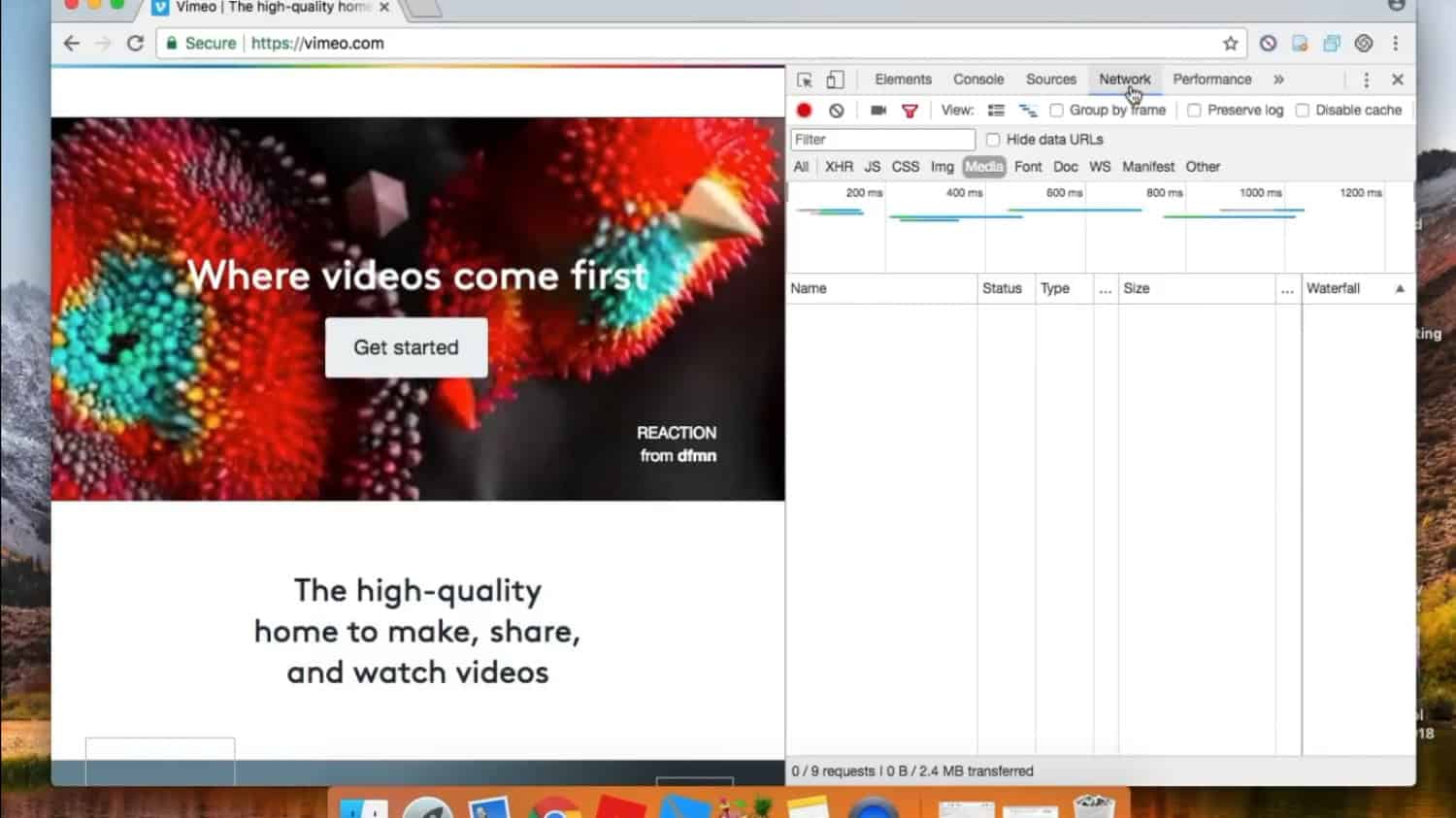This screenshot has height=818, width=1456.
Task: Filter requests by Img
Action: [943, 167]
